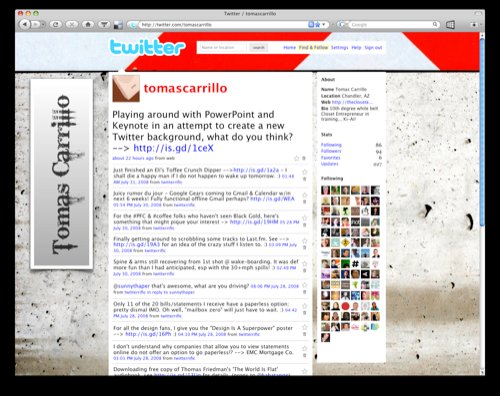Click the four-pane window icon in toolbar
The height and width of the screenshot is (396, 500).
pyautogui.click(x=450, y=24)
